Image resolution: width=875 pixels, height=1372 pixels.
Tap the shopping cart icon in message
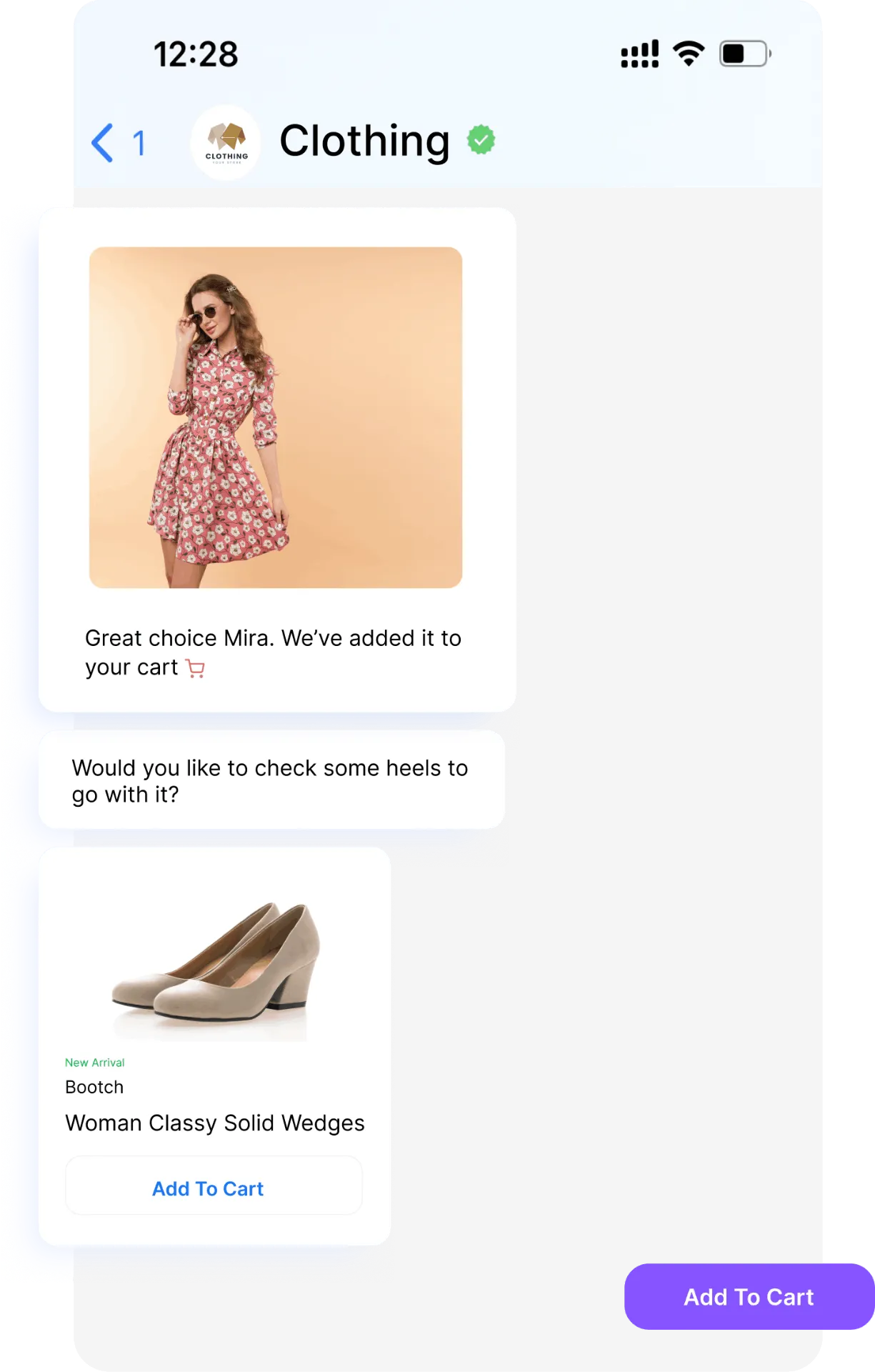click(x=196, y=668)
